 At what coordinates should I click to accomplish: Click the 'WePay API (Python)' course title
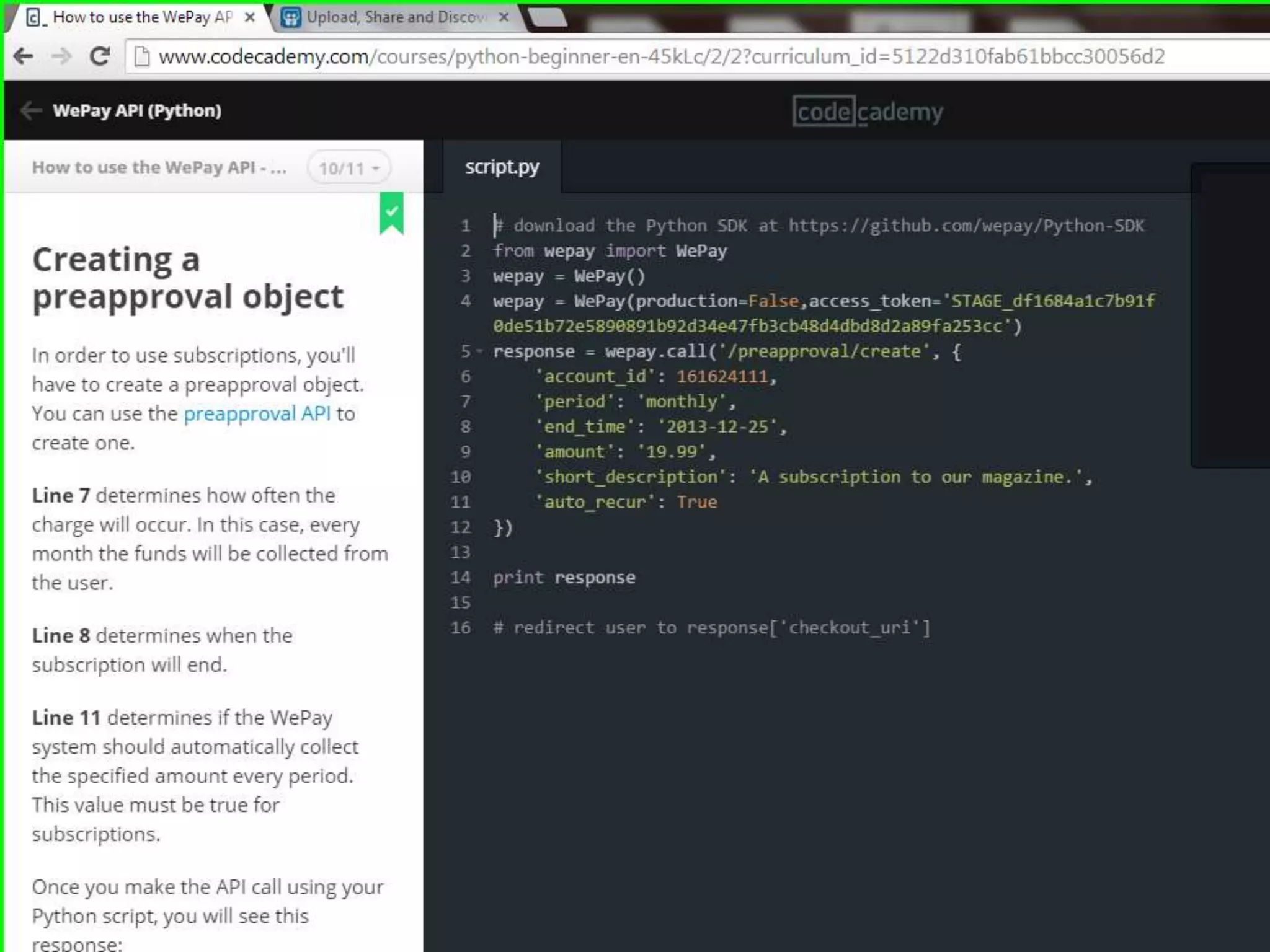tap(137, 111)
